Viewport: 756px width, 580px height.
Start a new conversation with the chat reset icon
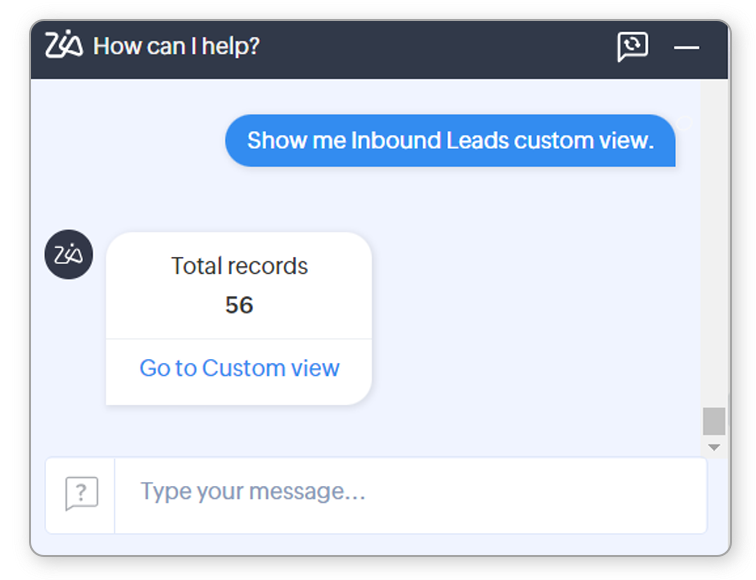(x=632, y=46)
